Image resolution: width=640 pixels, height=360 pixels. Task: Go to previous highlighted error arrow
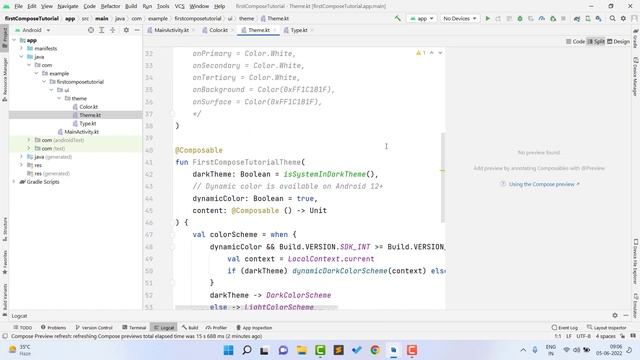[431, 53]
